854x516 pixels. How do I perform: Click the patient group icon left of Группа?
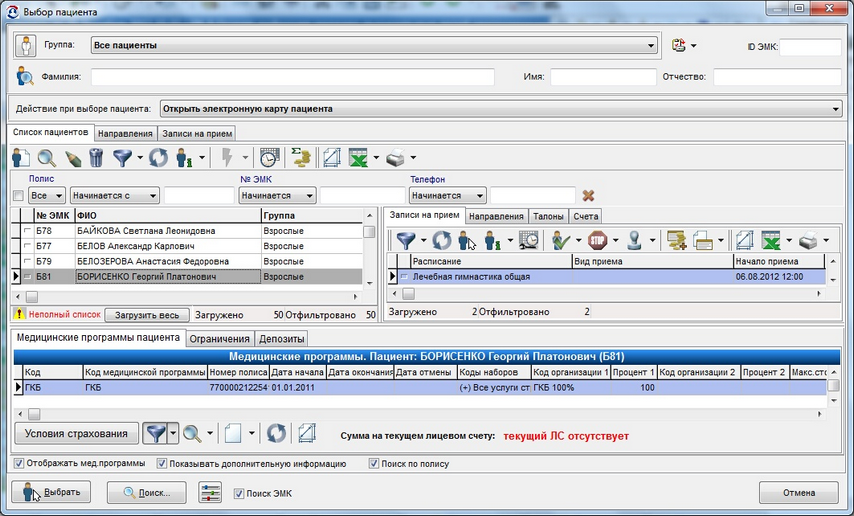click(x=26, y=45)
